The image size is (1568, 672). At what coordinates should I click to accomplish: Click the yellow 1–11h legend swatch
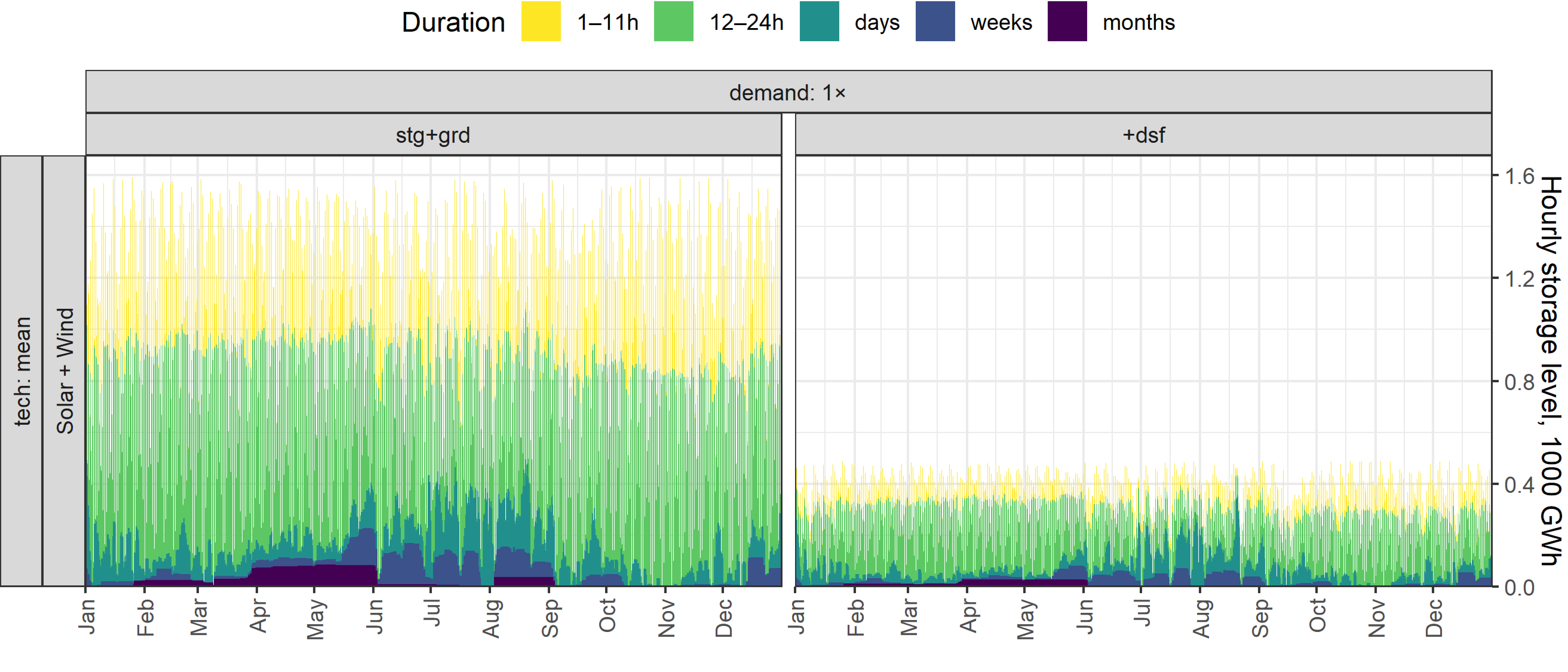541,22
